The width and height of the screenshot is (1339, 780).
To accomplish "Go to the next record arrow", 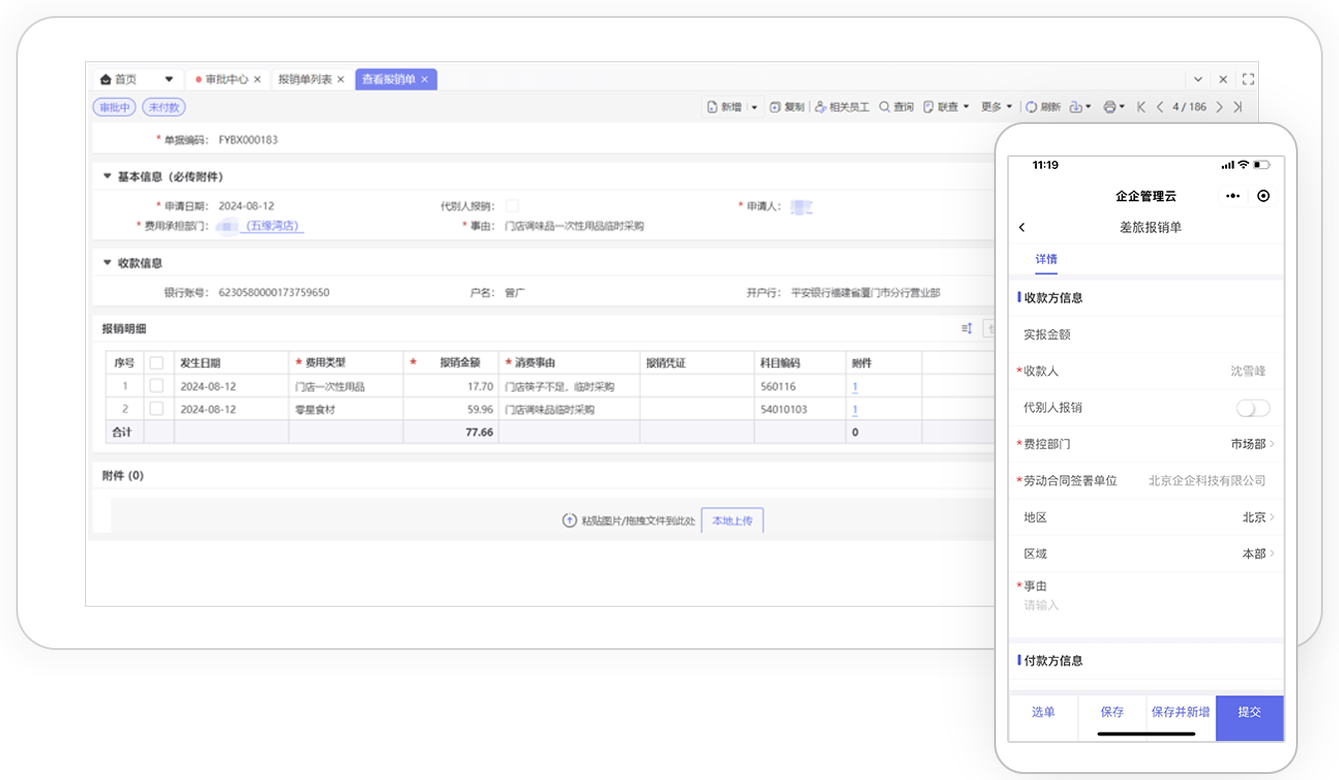I will (x=1219, y=107).
